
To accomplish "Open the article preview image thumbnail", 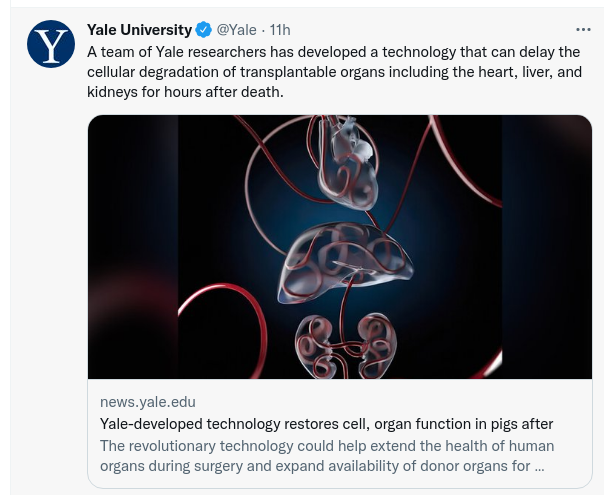I will tap(340, 247).
